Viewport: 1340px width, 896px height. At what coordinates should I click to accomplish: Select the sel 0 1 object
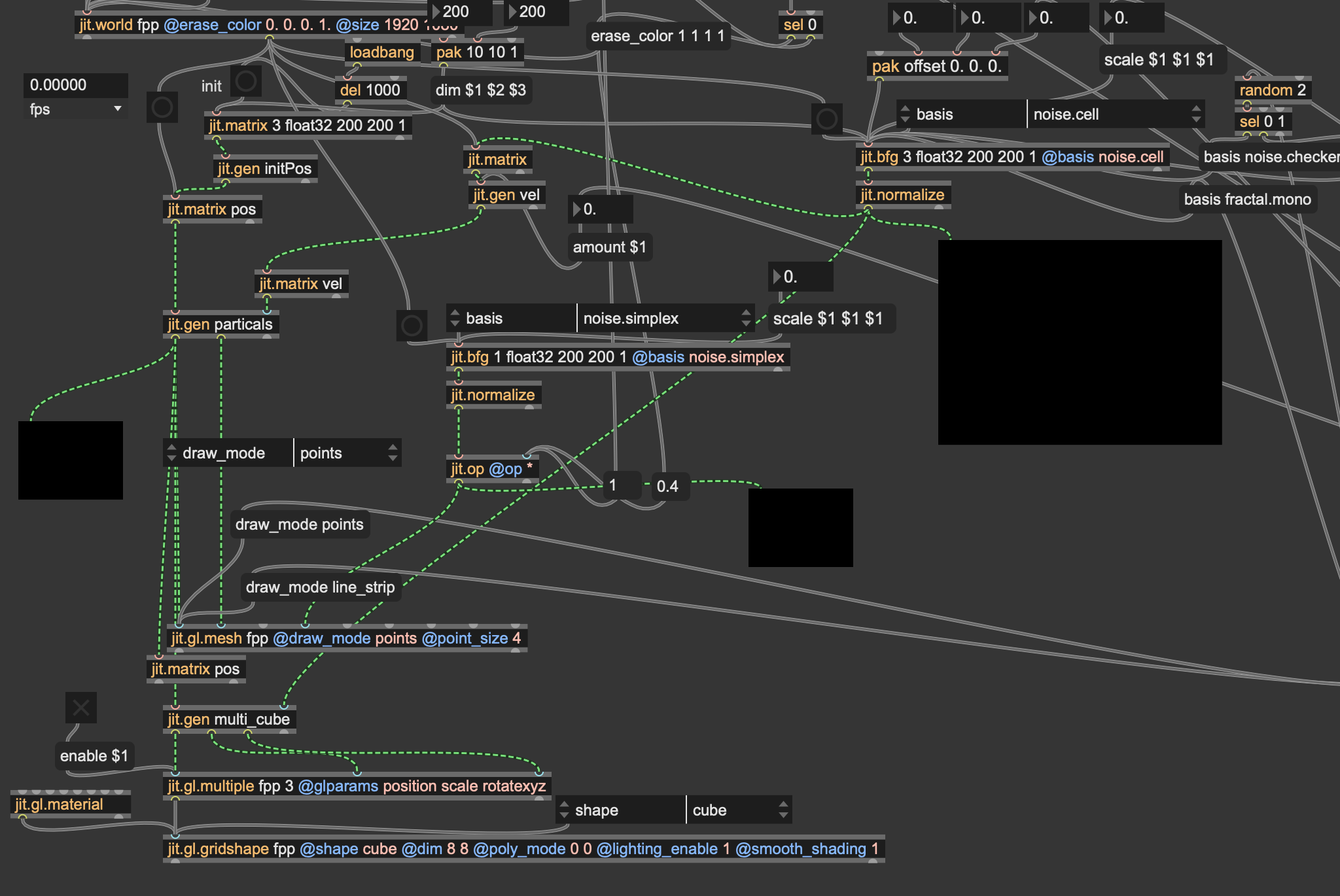click(1263, 122)
